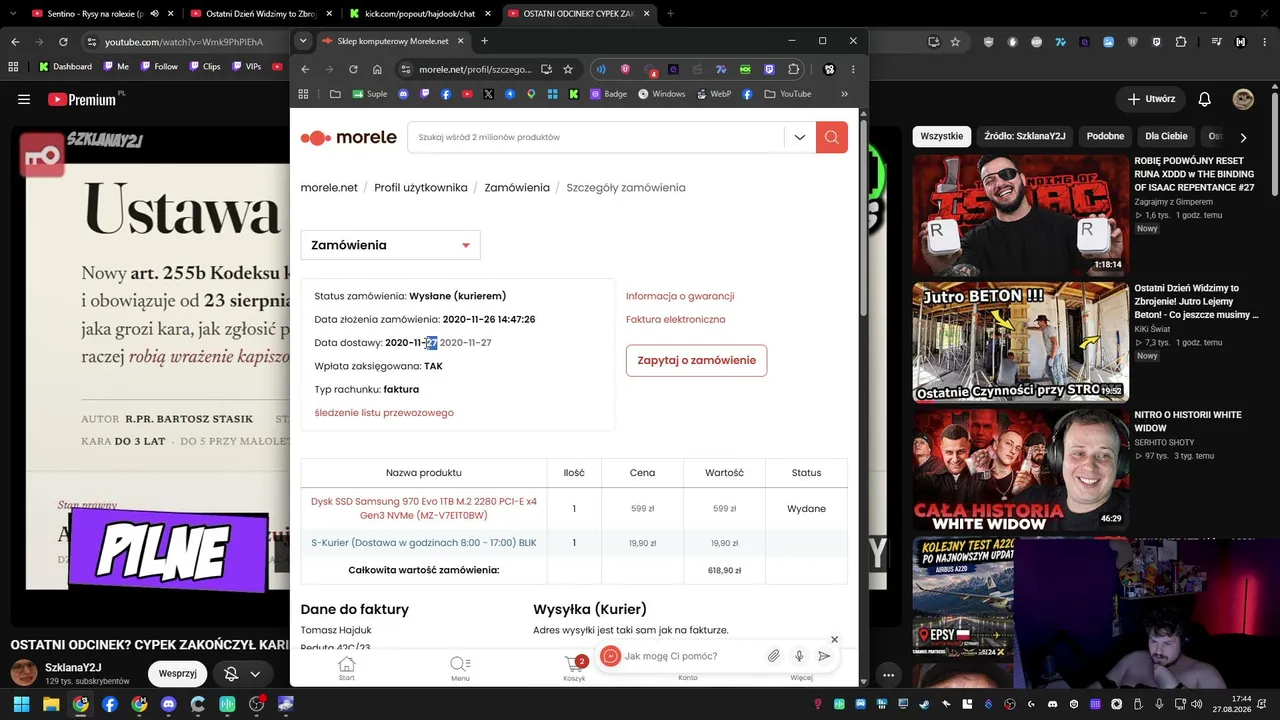Open the YouTube account avatar menu
Screen dimensions: 1280x720
tap(1243, 99)
